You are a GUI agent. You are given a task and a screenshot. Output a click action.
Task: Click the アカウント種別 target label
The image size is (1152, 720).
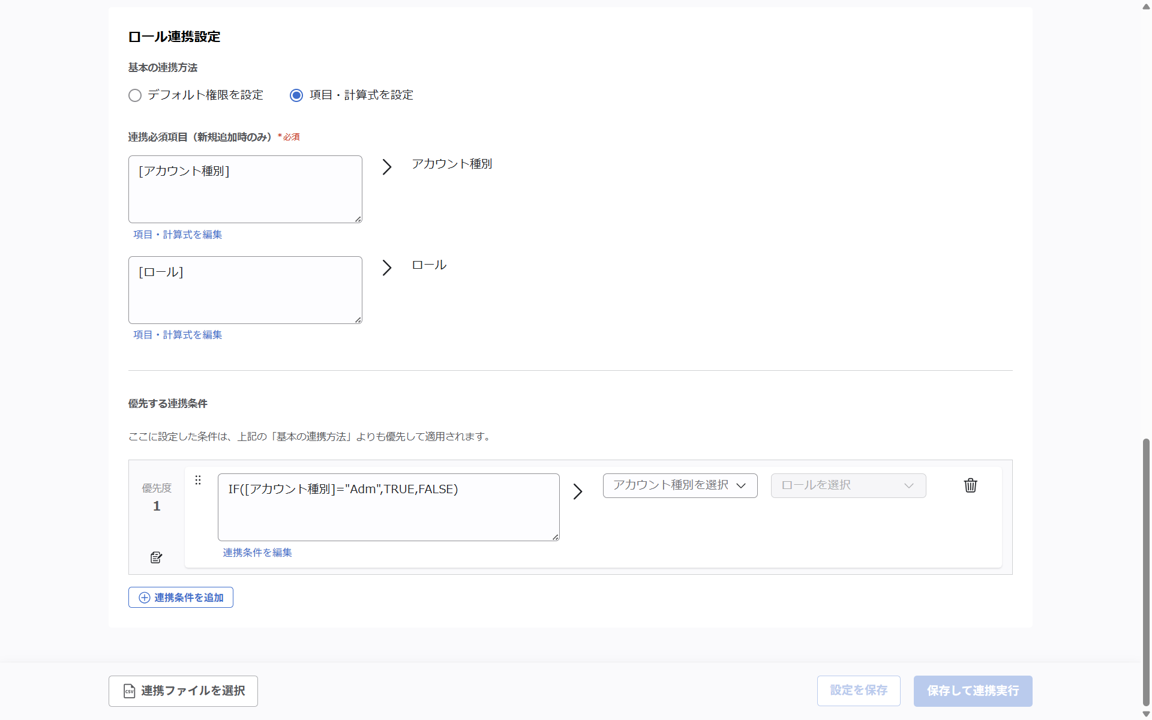click(x=452, y=164)
